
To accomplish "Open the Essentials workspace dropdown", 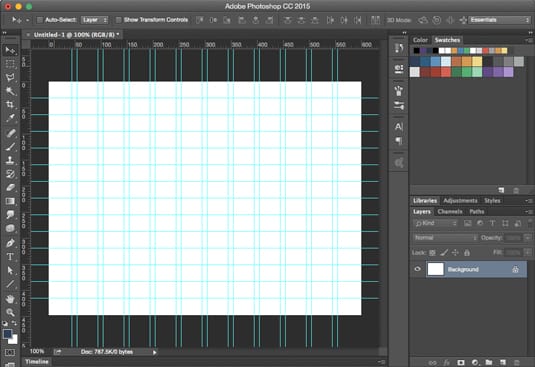I will tap(499, 20).
